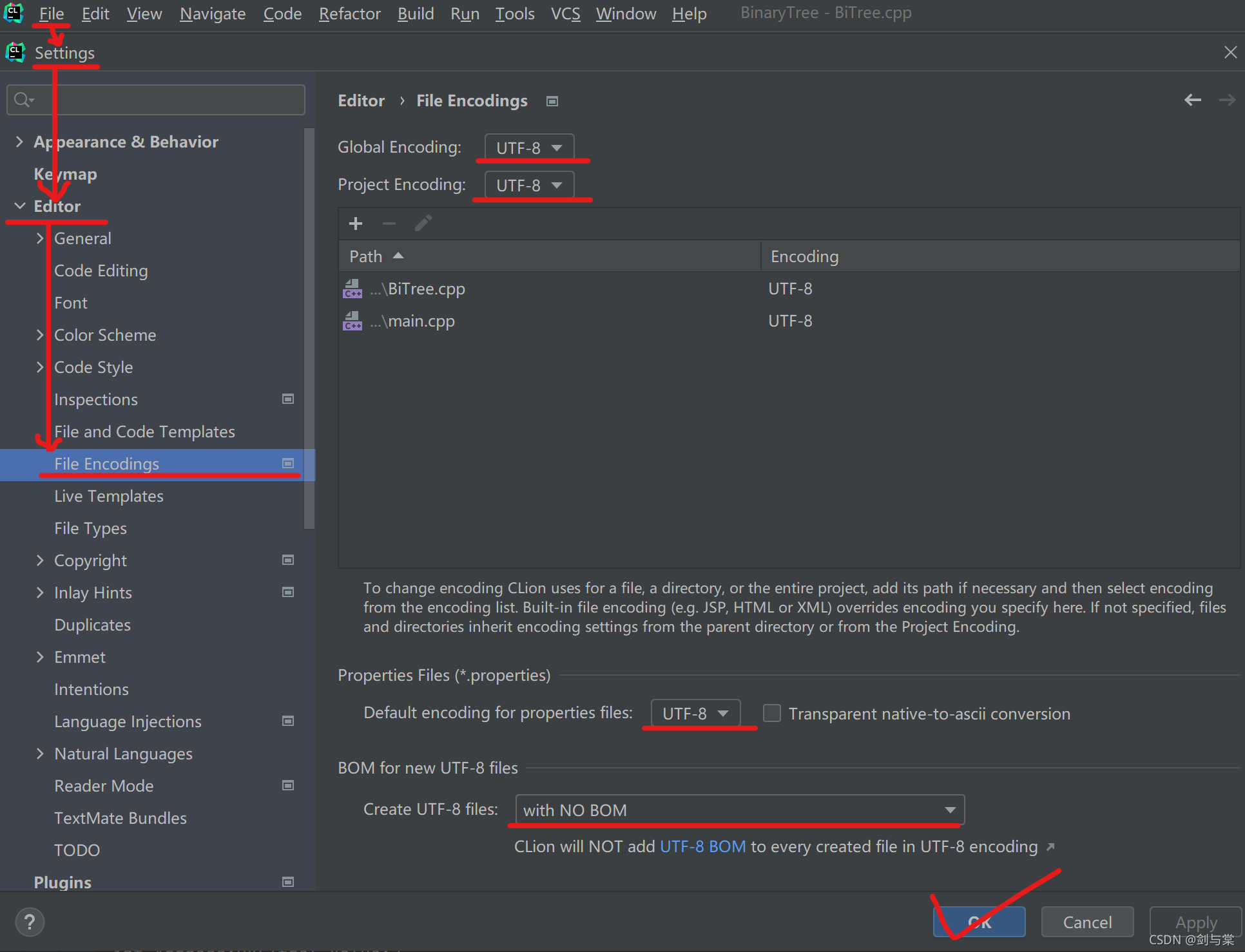The height and width of the screenshot is (952, 1245).
Task: Click project icon next to Inspections
Action: (288, 399)
